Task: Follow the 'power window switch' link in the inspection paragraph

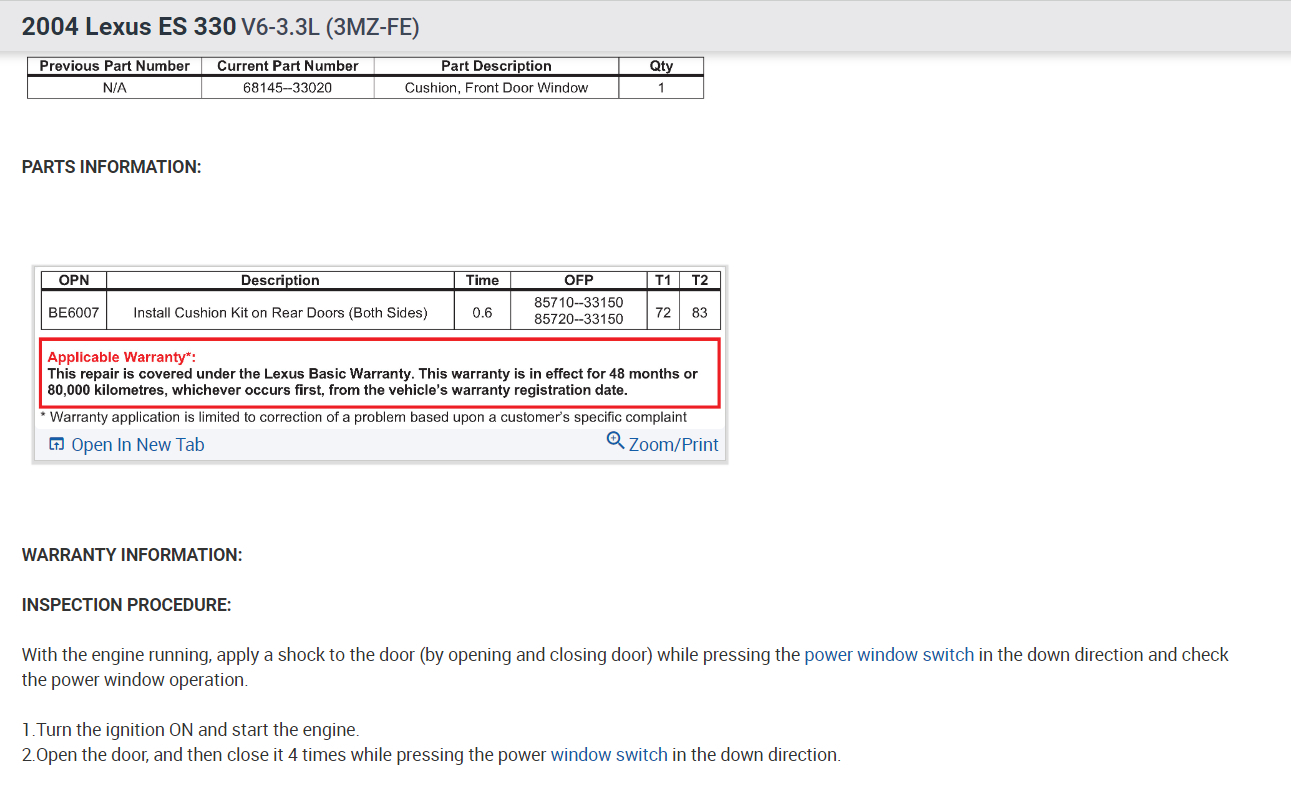Action: click(x=889, y=655)
